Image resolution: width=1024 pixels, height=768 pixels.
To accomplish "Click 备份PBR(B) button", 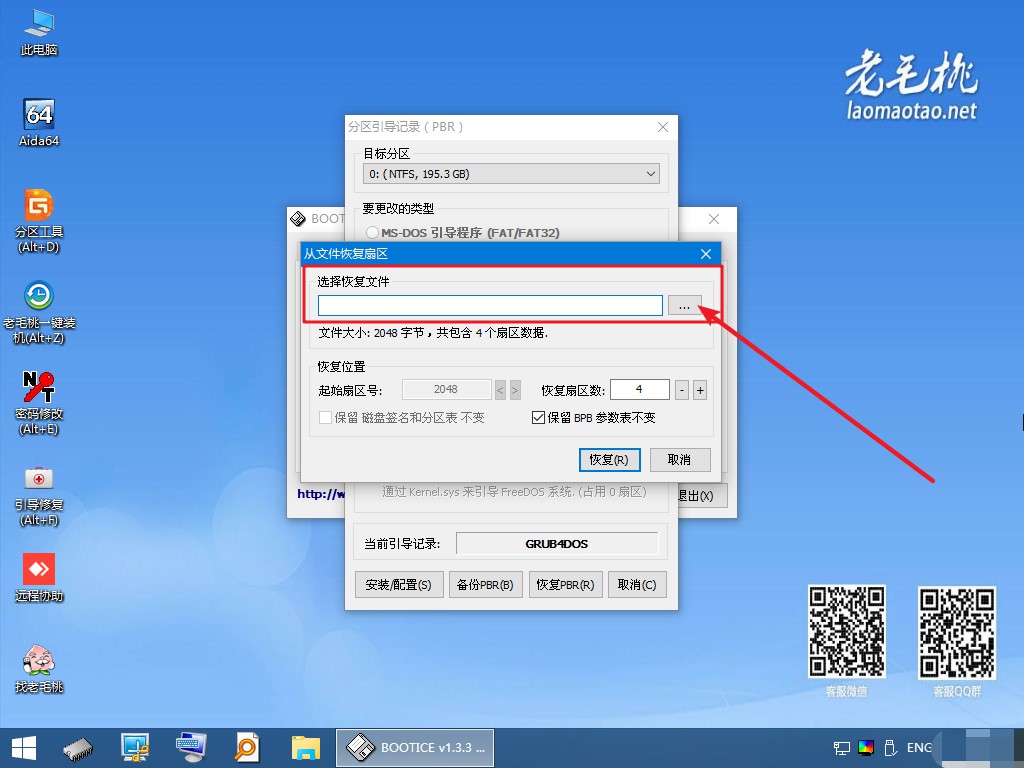I will 485,584.
